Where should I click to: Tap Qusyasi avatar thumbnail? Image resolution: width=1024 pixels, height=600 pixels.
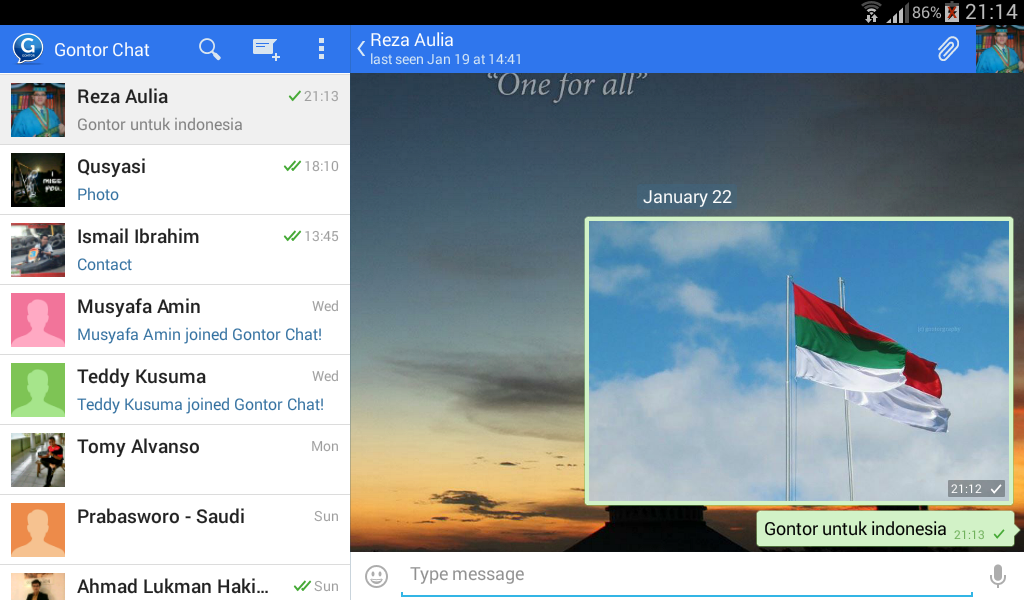(x=38, y=180)
